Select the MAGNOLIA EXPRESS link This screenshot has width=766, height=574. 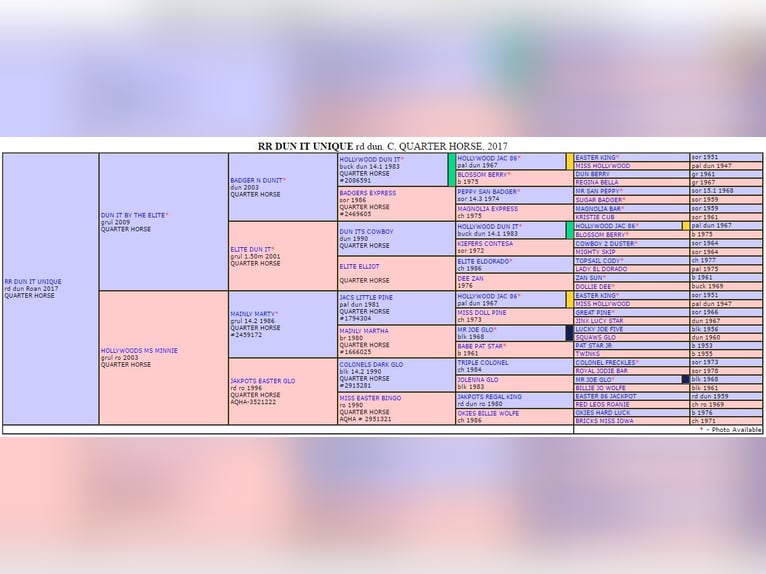point(488,209)
